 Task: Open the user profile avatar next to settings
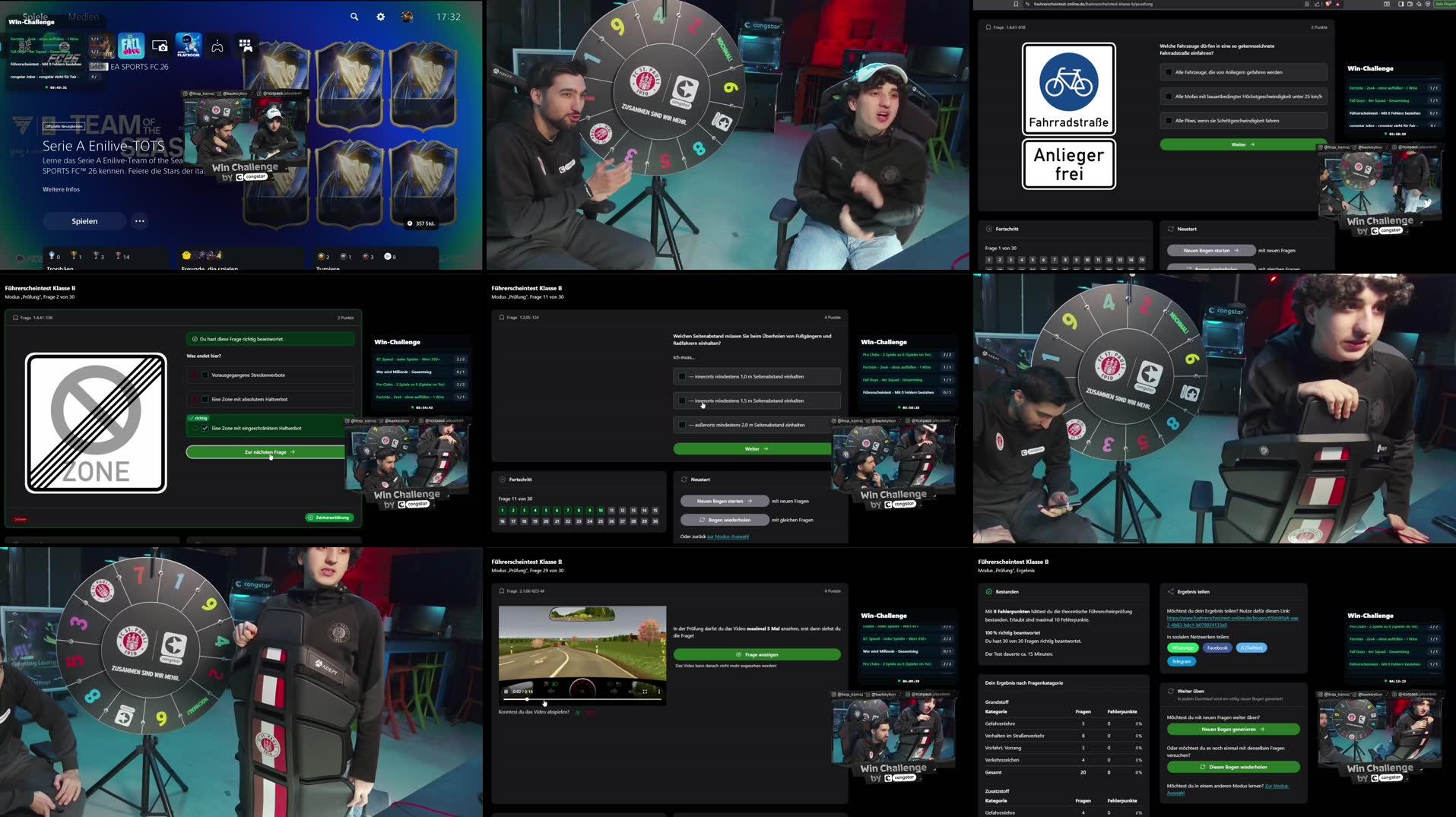(408, 17)
